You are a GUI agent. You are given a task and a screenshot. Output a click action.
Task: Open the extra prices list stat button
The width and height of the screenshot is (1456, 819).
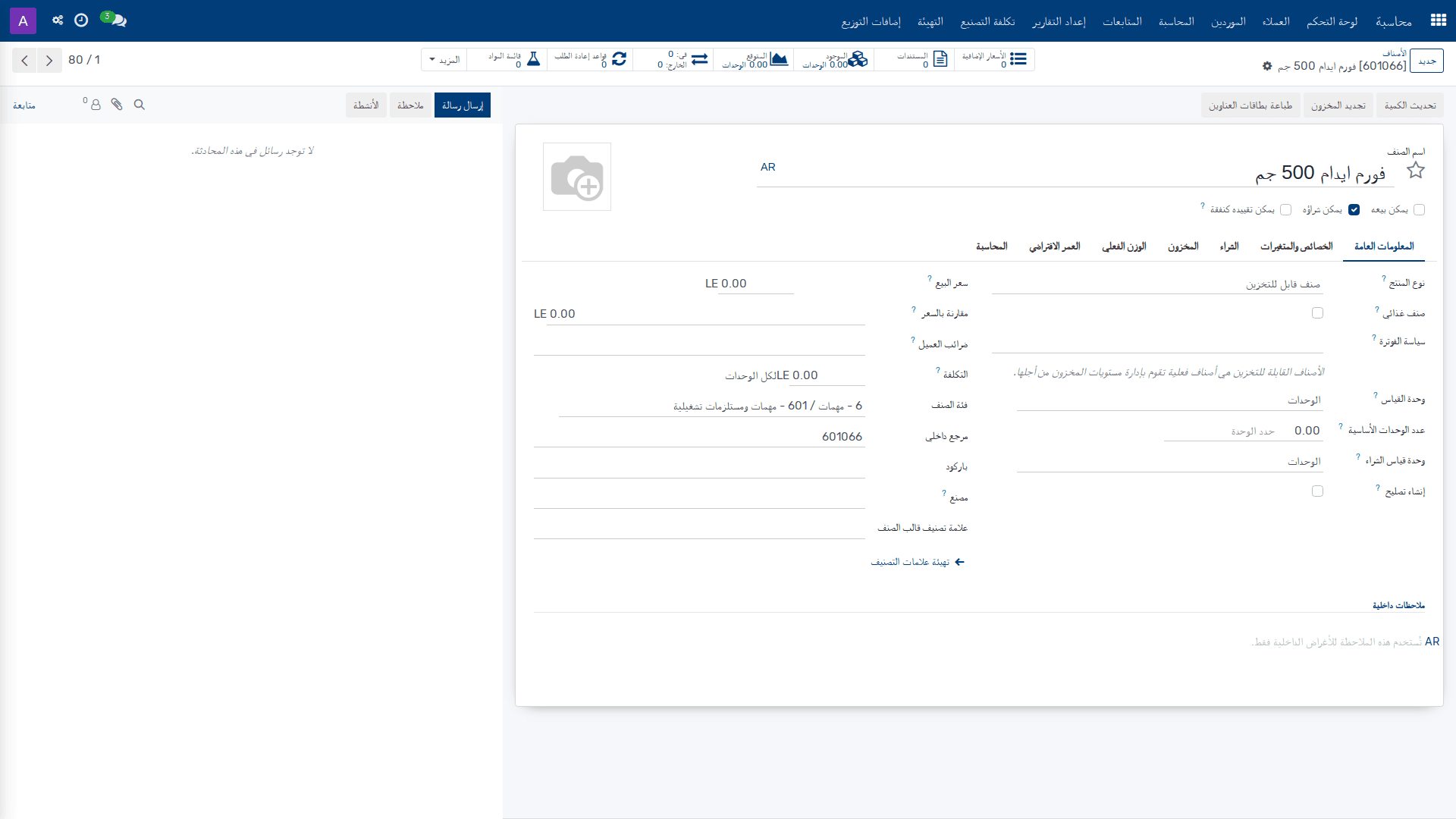pyautogui.click(x=994, y=60)
